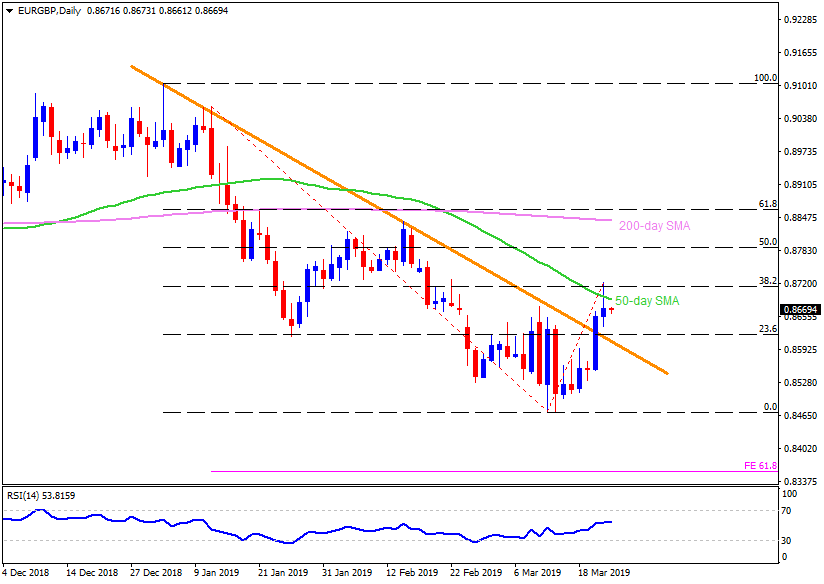Click the 0.0 Fibonacci level label
Image resolution: width=824 pixels, height=584 pixels.
(x=770, y=406)
